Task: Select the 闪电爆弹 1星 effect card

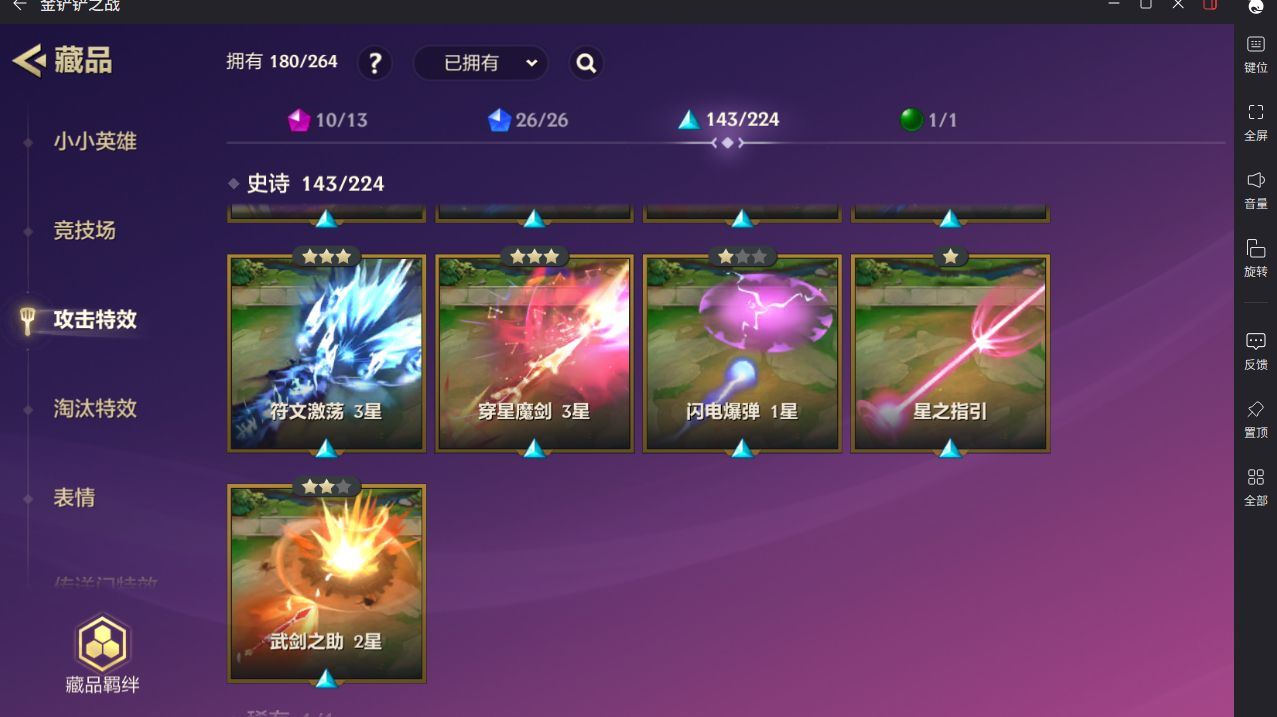Action: pyautogui.click(x=742, y=352)
